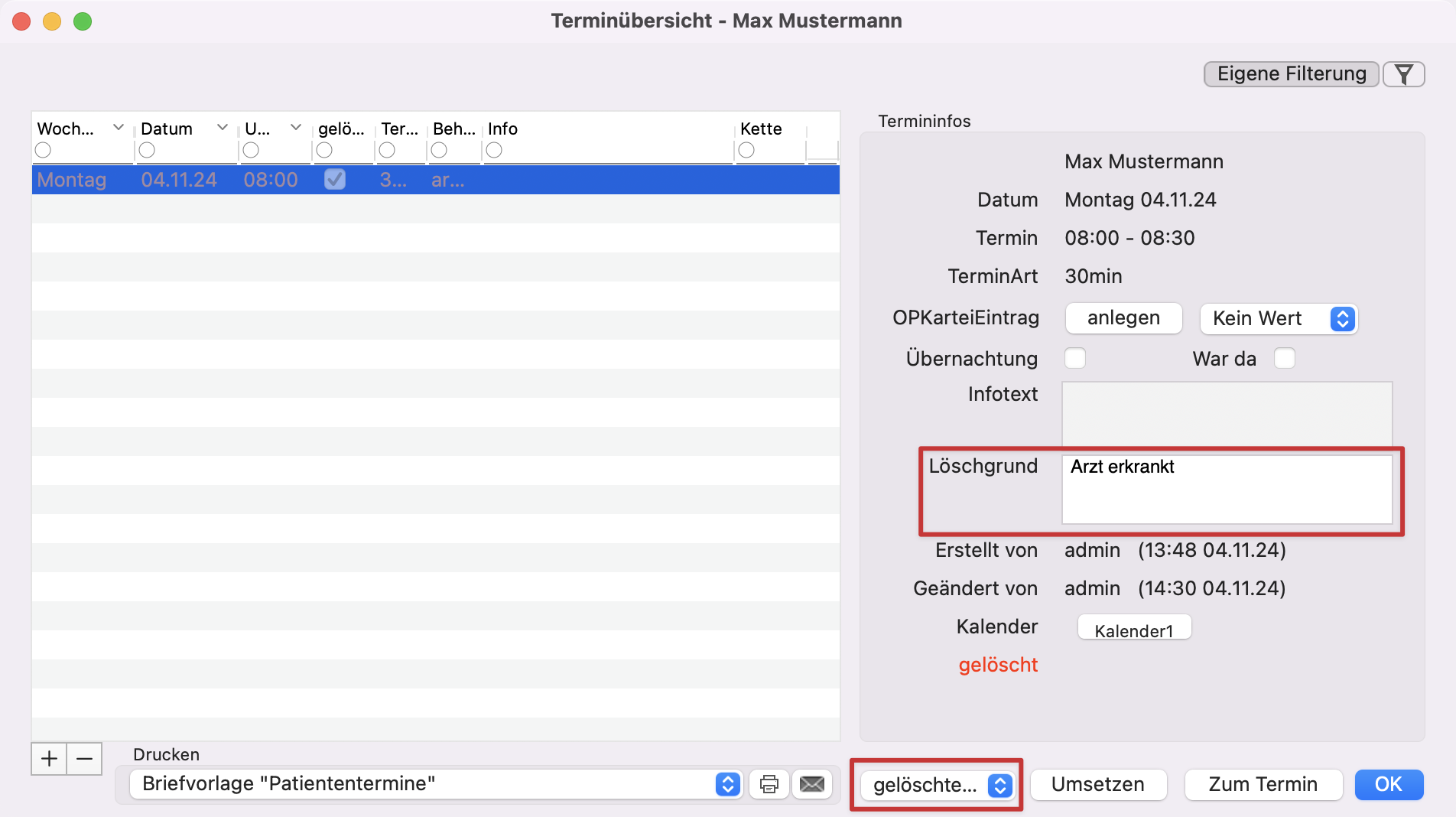Select radio button under gelö... column
The height and width of the screenshot is (817, 1456).
(x=324, y=151)
